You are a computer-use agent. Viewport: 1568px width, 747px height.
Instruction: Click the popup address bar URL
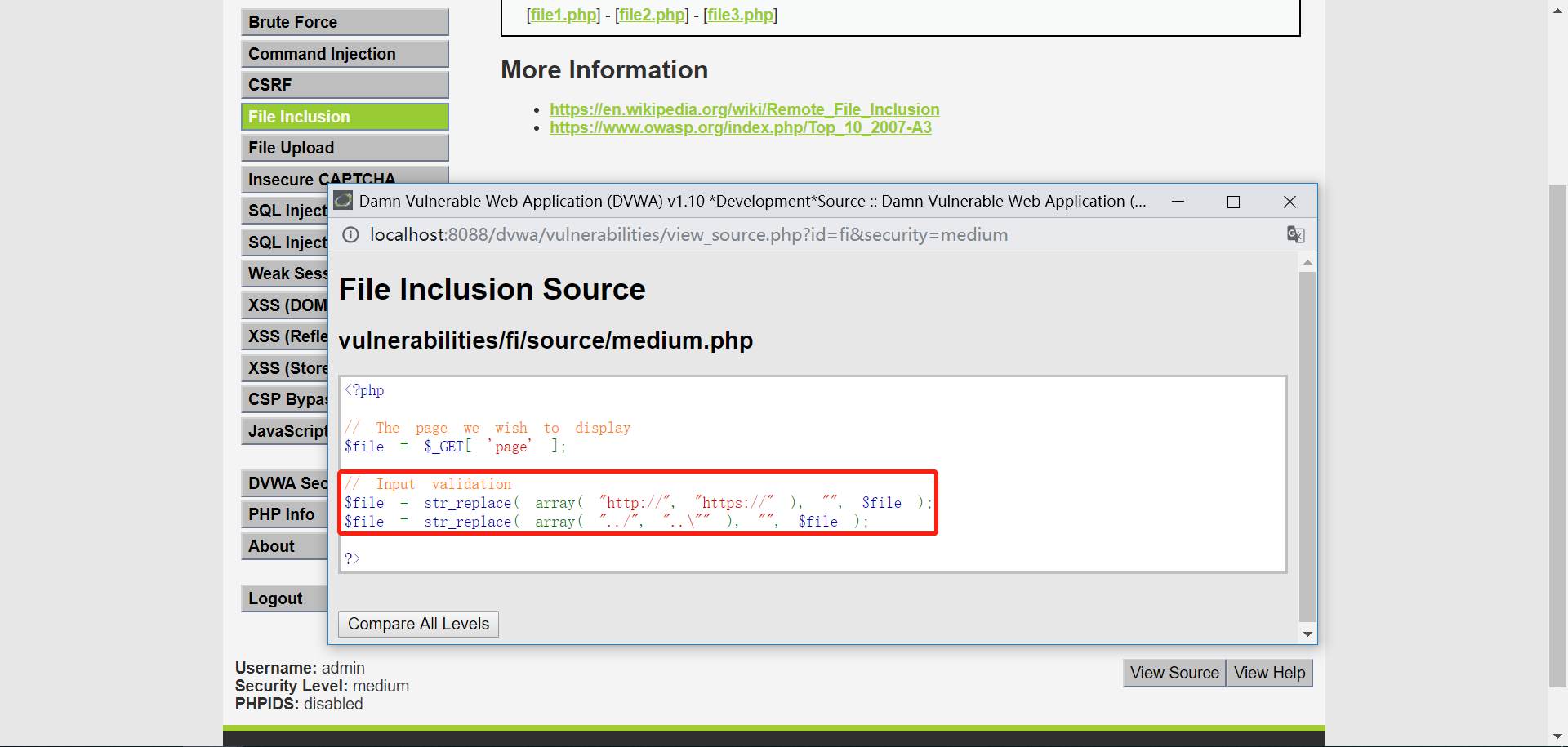[x=688, y=235]
